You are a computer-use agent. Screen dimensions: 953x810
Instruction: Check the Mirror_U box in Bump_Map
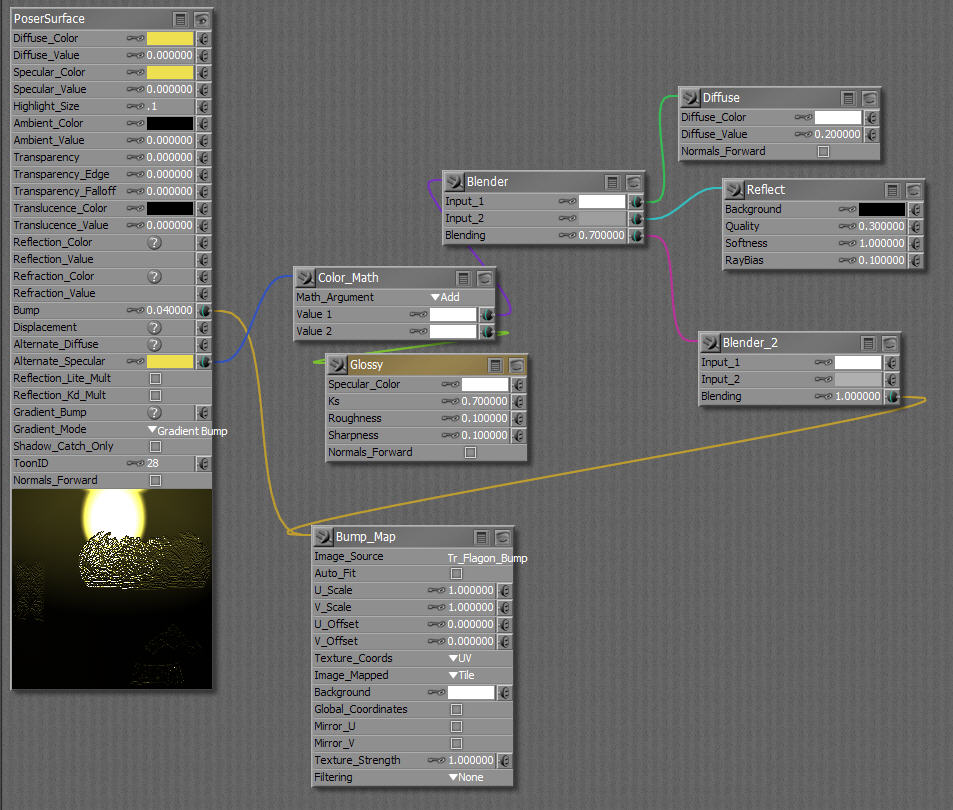(457, 726)
